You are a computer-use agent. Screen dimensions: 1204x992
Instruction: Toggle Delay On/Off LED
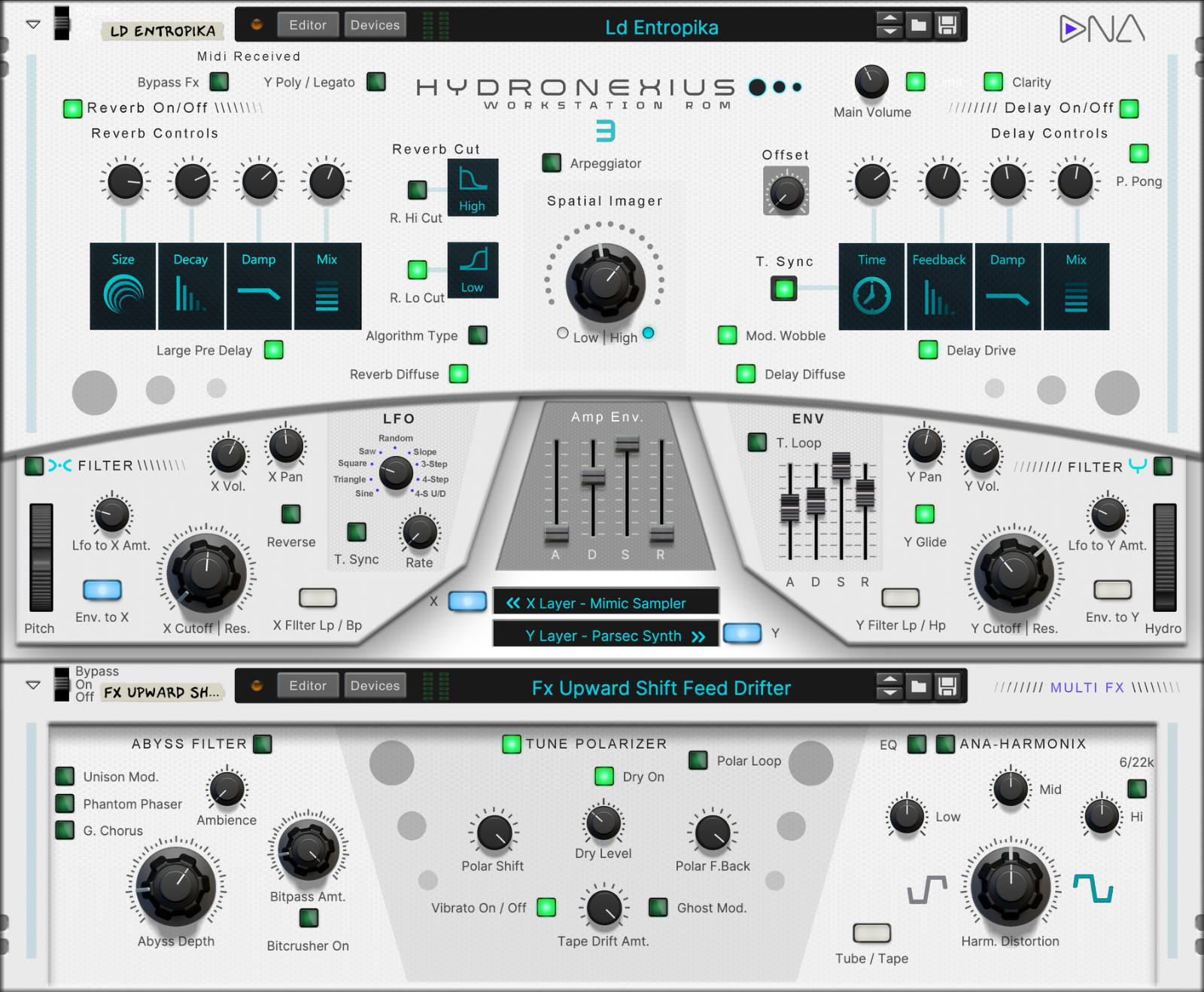tap(1129, 108)
